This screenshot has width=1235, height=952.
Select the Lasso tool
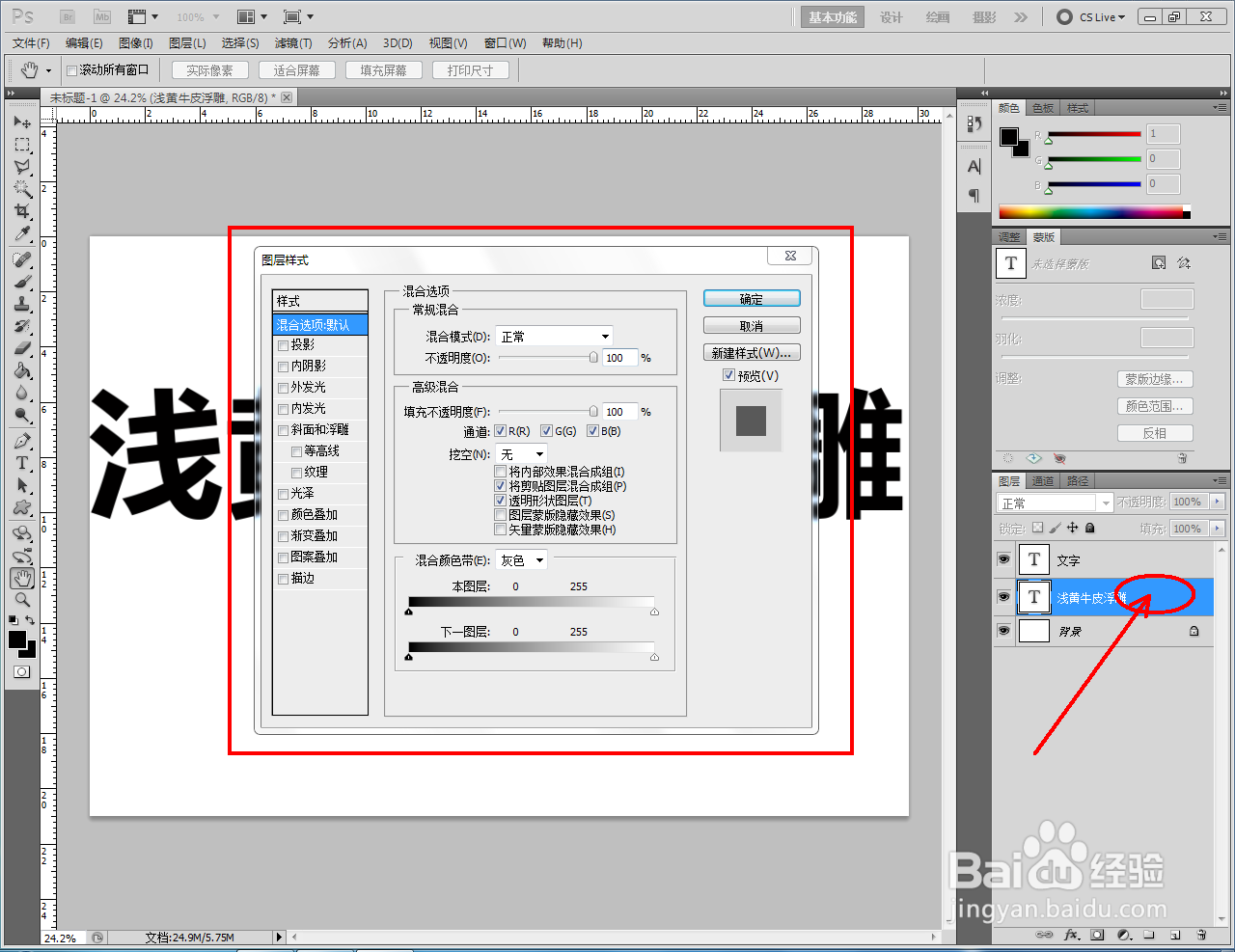pyautogui.click(x=22, y=167)
